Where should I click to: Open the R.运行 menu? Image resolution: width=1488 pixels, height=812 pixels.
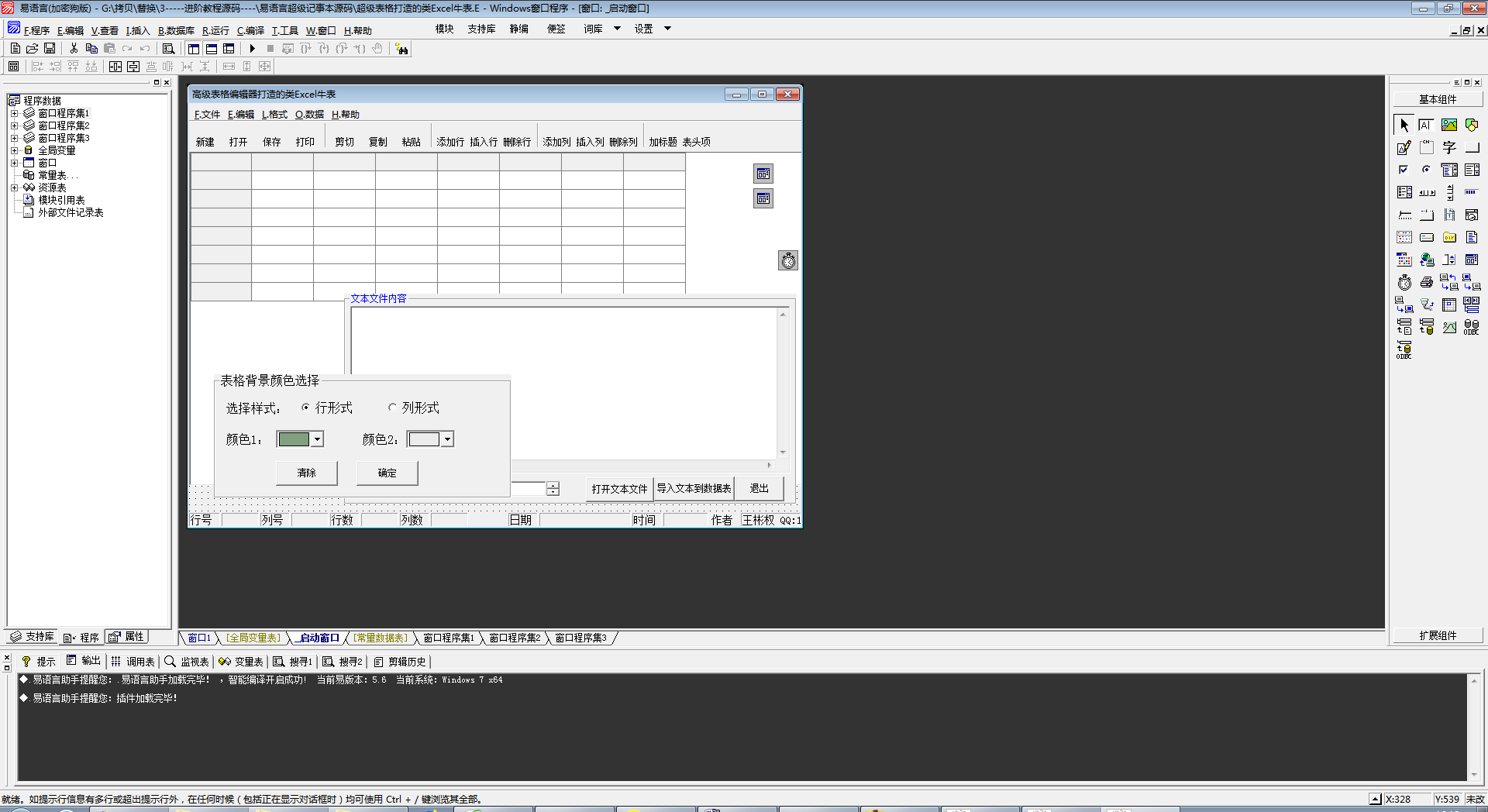pos(215,31)
